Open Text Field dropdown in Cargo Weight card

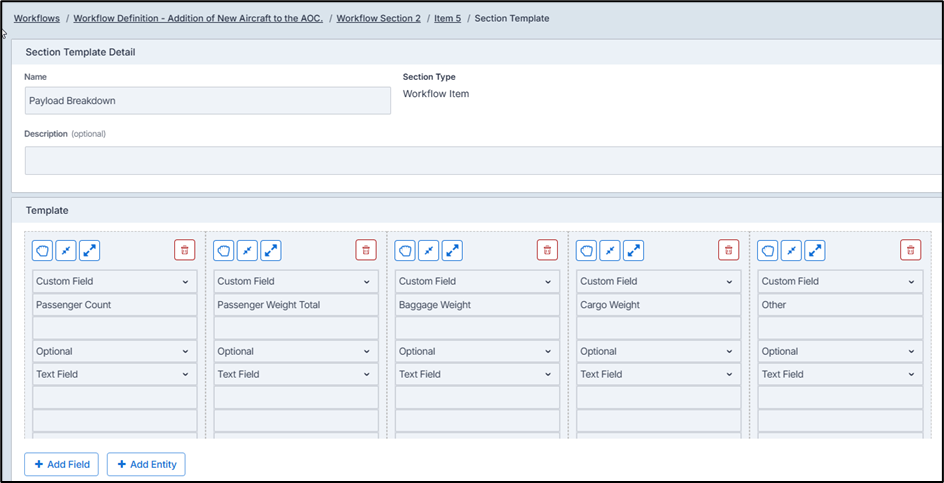(x=658, y=375)
